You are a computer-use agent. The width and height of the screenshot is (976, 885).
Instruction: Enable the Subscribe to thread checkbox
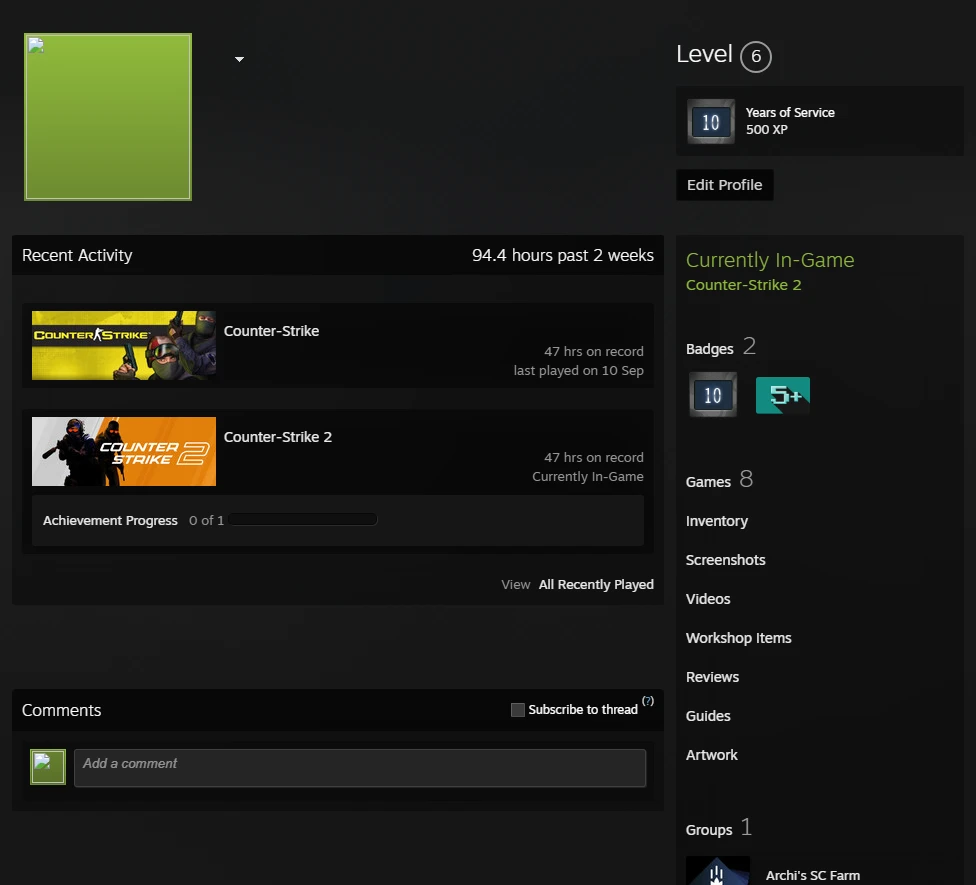pos(517,710)
